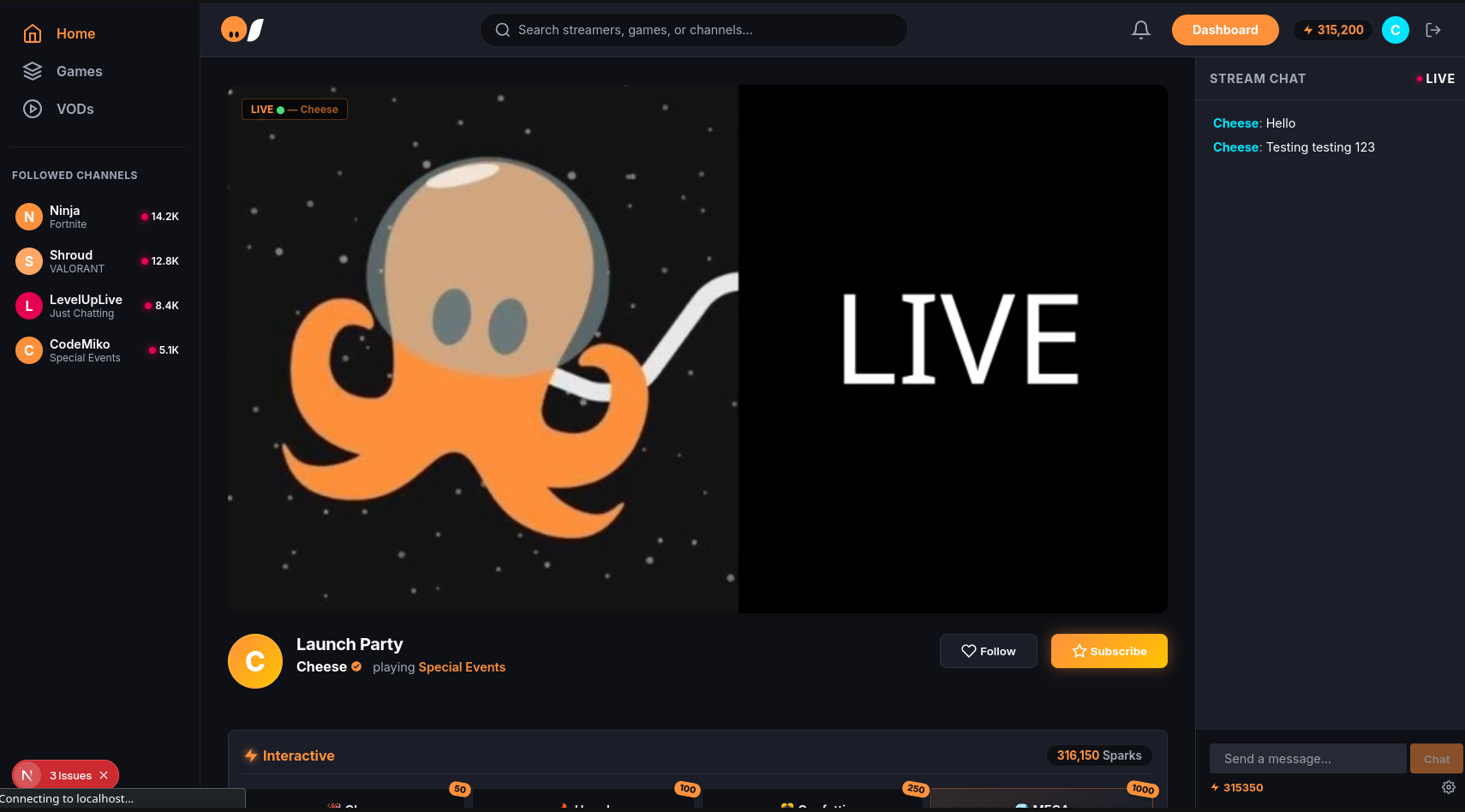Viewport: 1465px width, 812px height.
Task: Open the Games section icon
Action: click(x=32, y=71)
